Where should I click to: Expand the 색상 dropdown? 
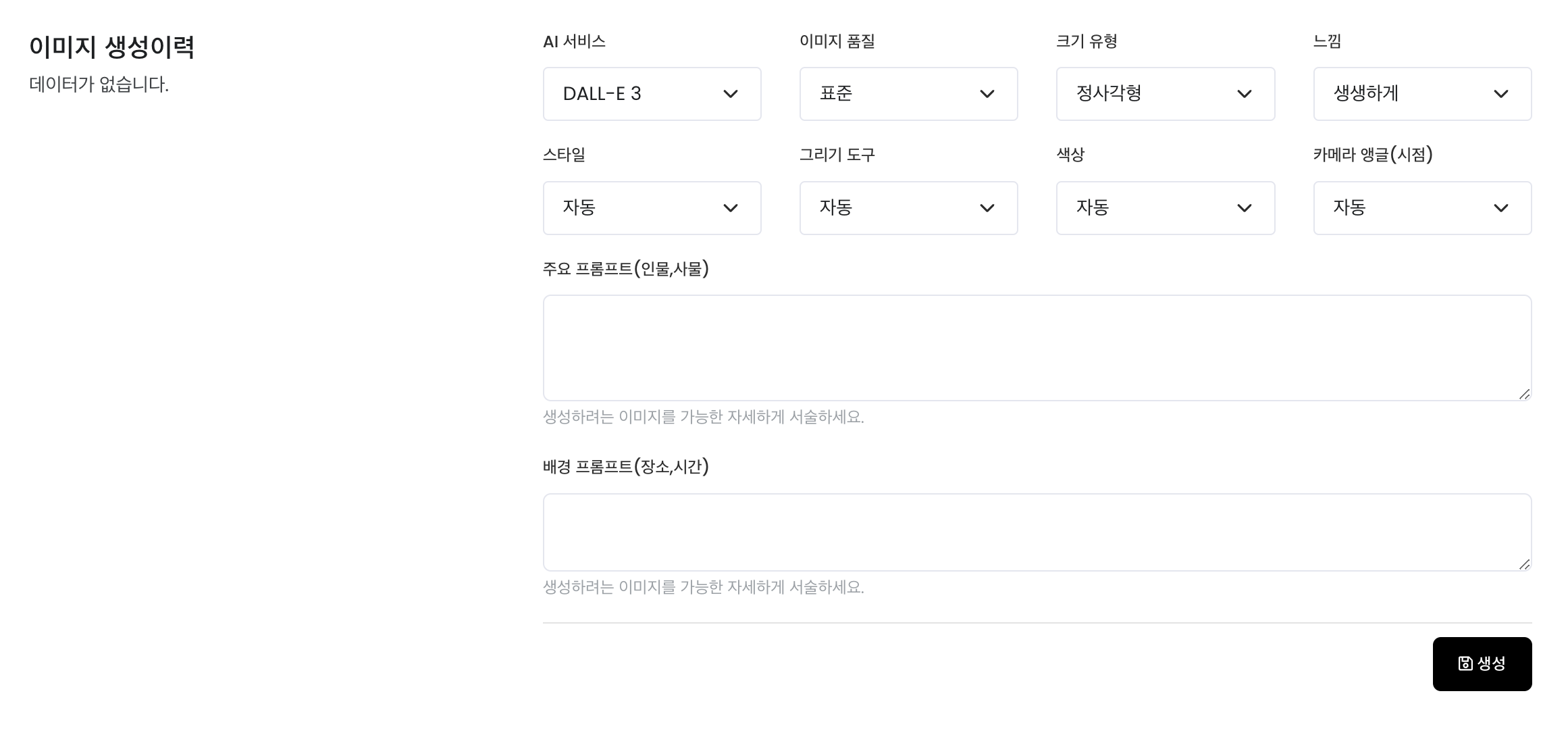[x=1166, y=208]
